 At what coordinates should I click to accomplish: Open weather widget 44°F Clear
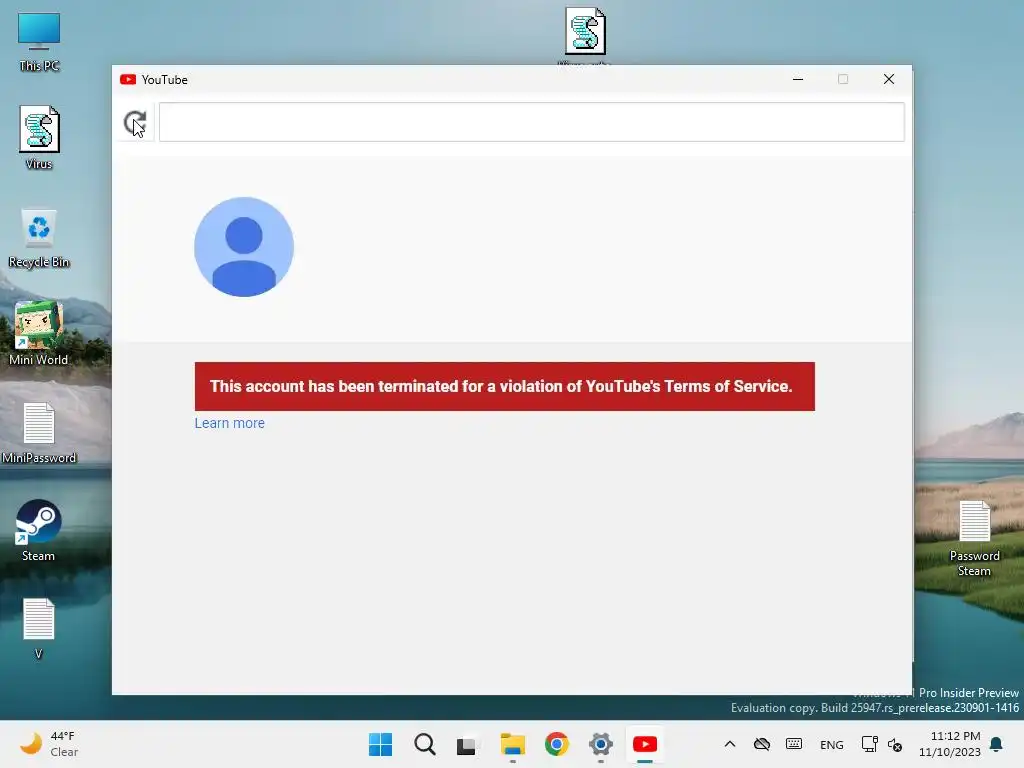click(49, 744)
